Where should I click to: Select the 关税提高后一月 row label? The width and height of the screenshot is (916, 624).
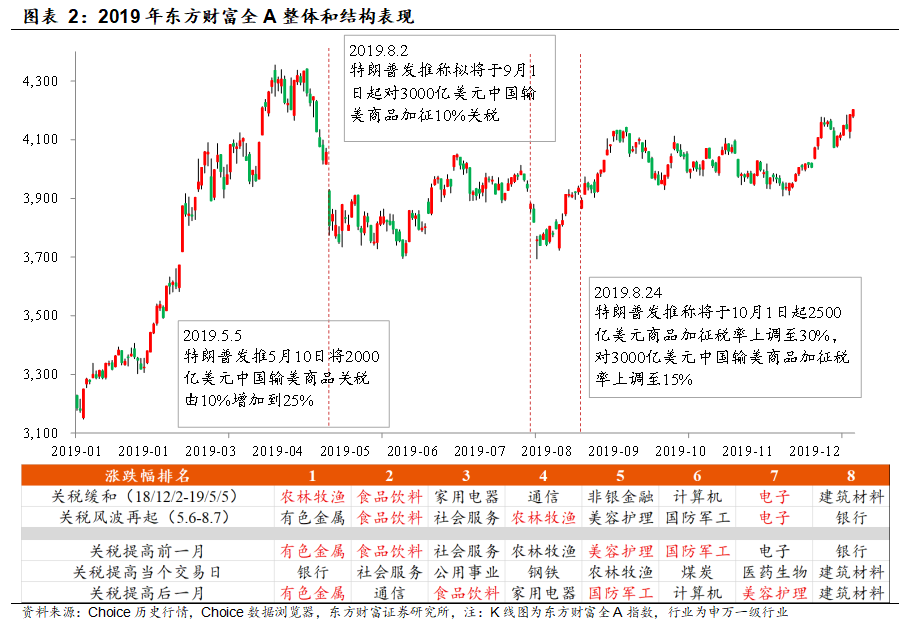coord(148,592)
